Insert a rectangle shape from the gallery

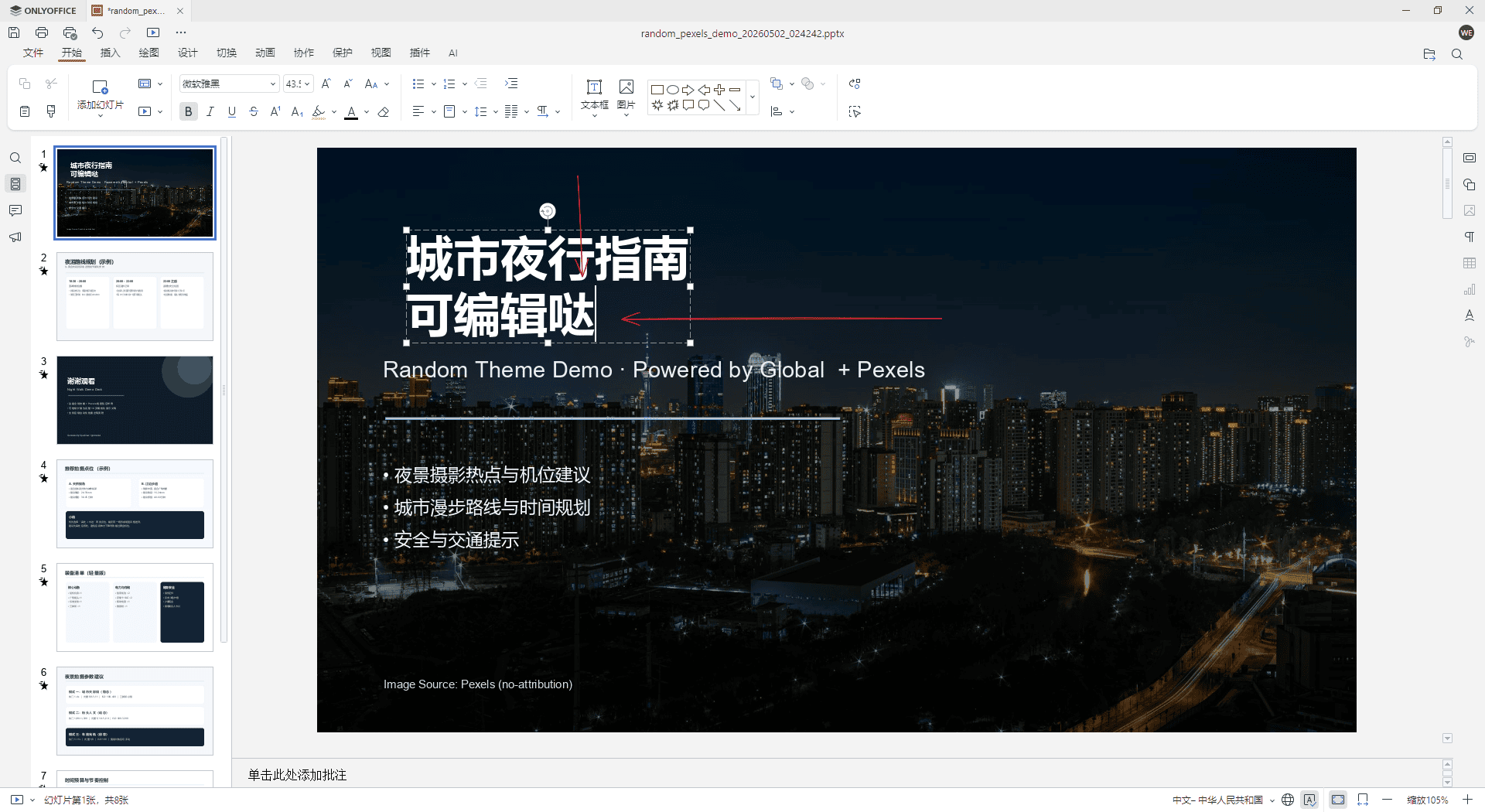click(657, 90)
